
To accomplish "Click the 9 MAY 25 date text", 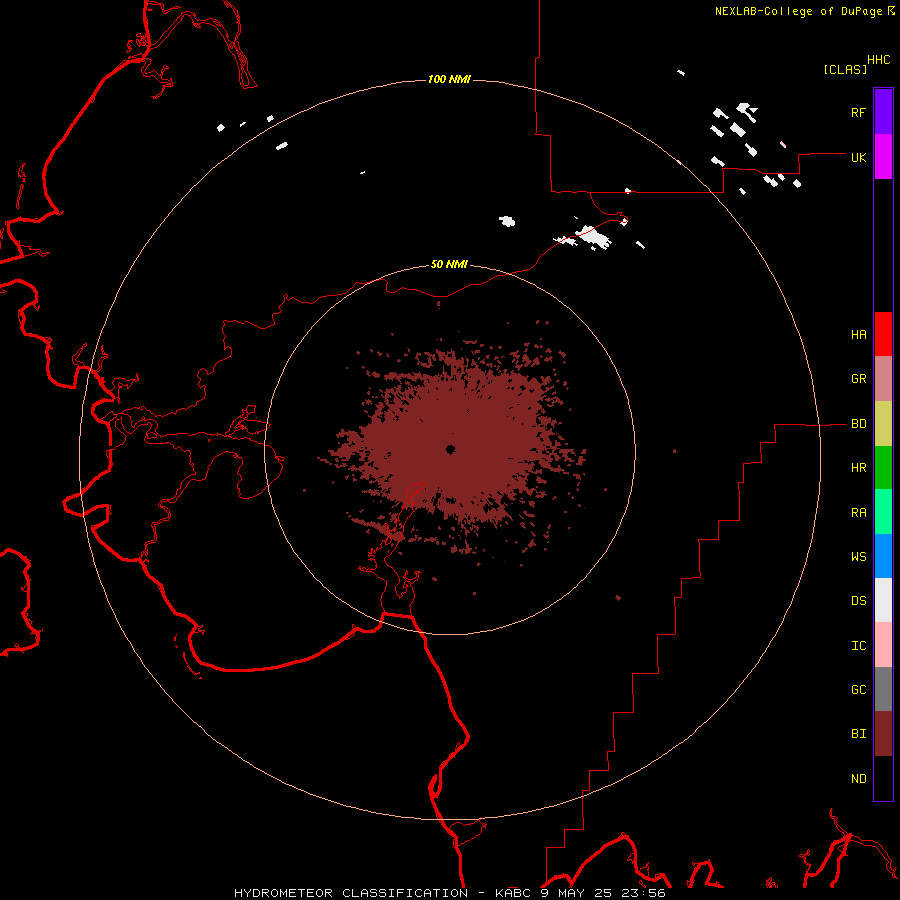I will tap(576, 893).
